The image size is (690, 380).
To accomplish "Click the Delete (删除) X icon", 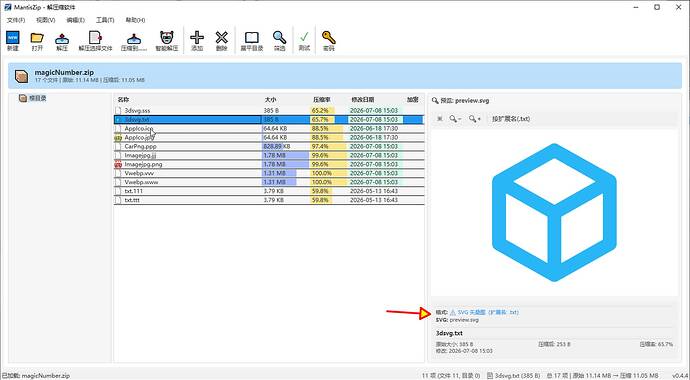I will pos(221,38).
